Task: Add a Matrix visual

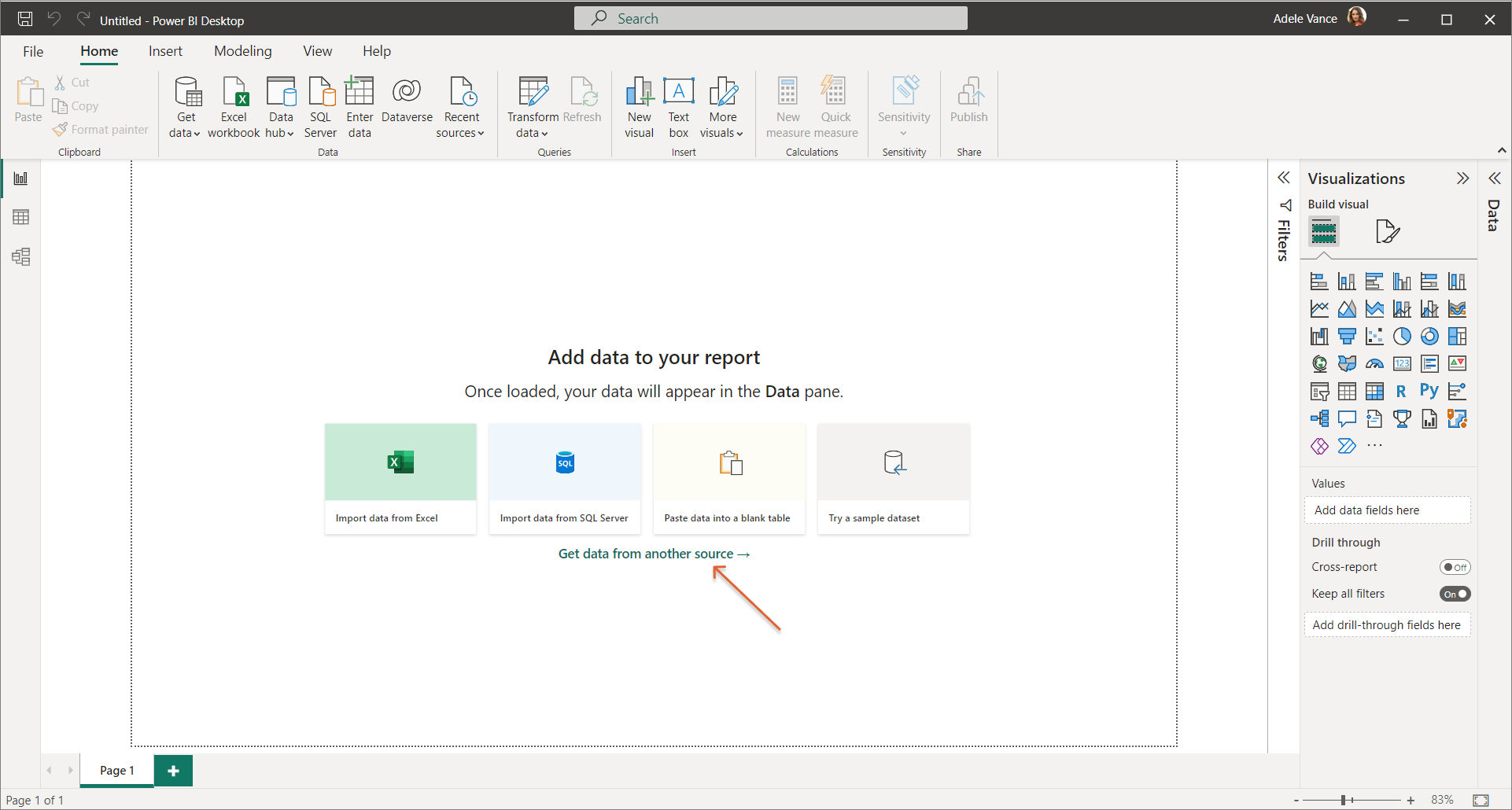Action: pyautogui.click(x=1374, y=391)
